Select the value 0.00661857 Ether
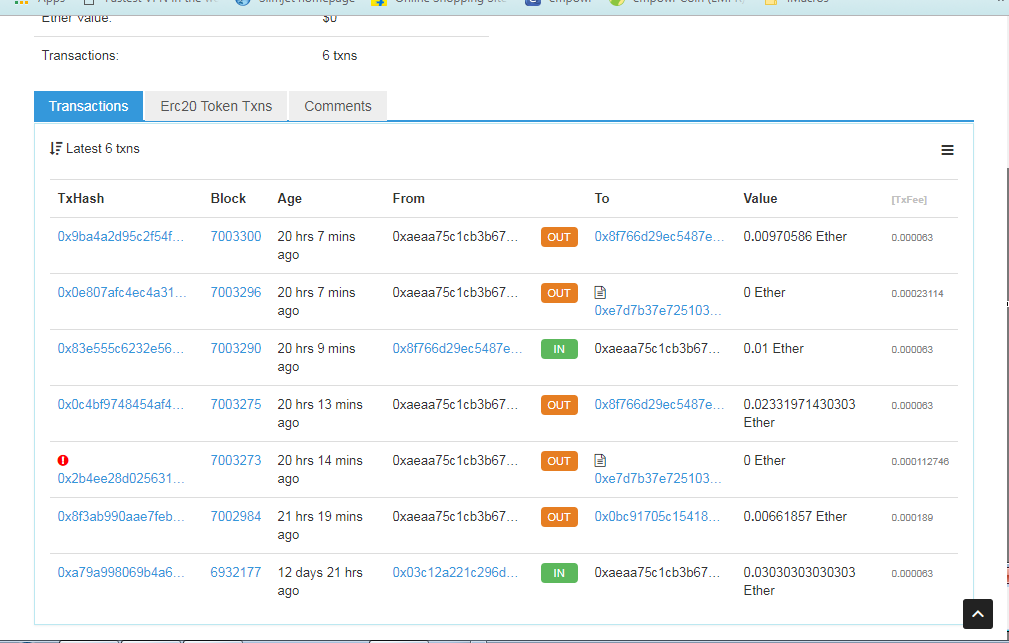 tap(795, 516)
